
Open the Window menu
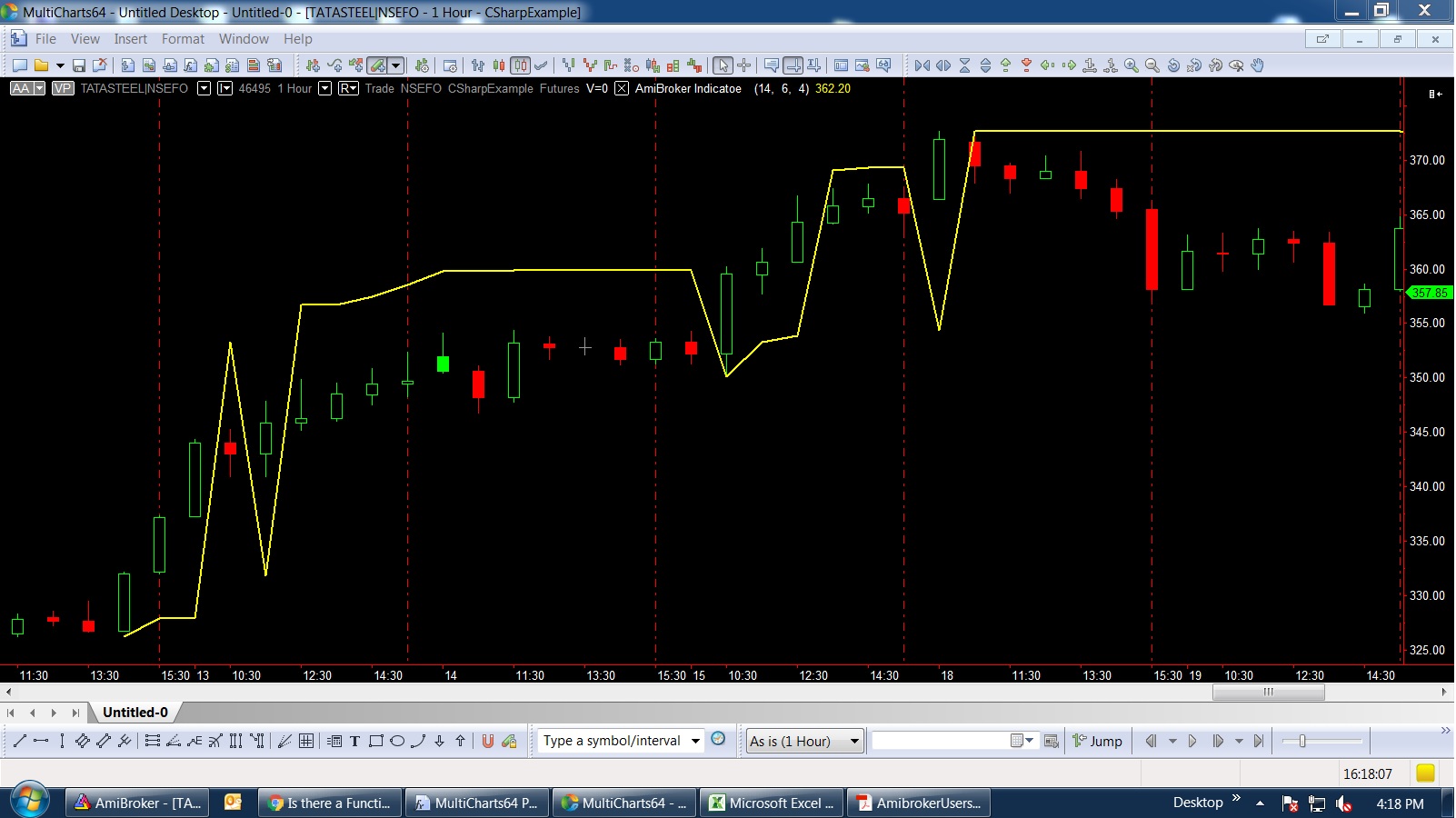(x=244, y=39)
